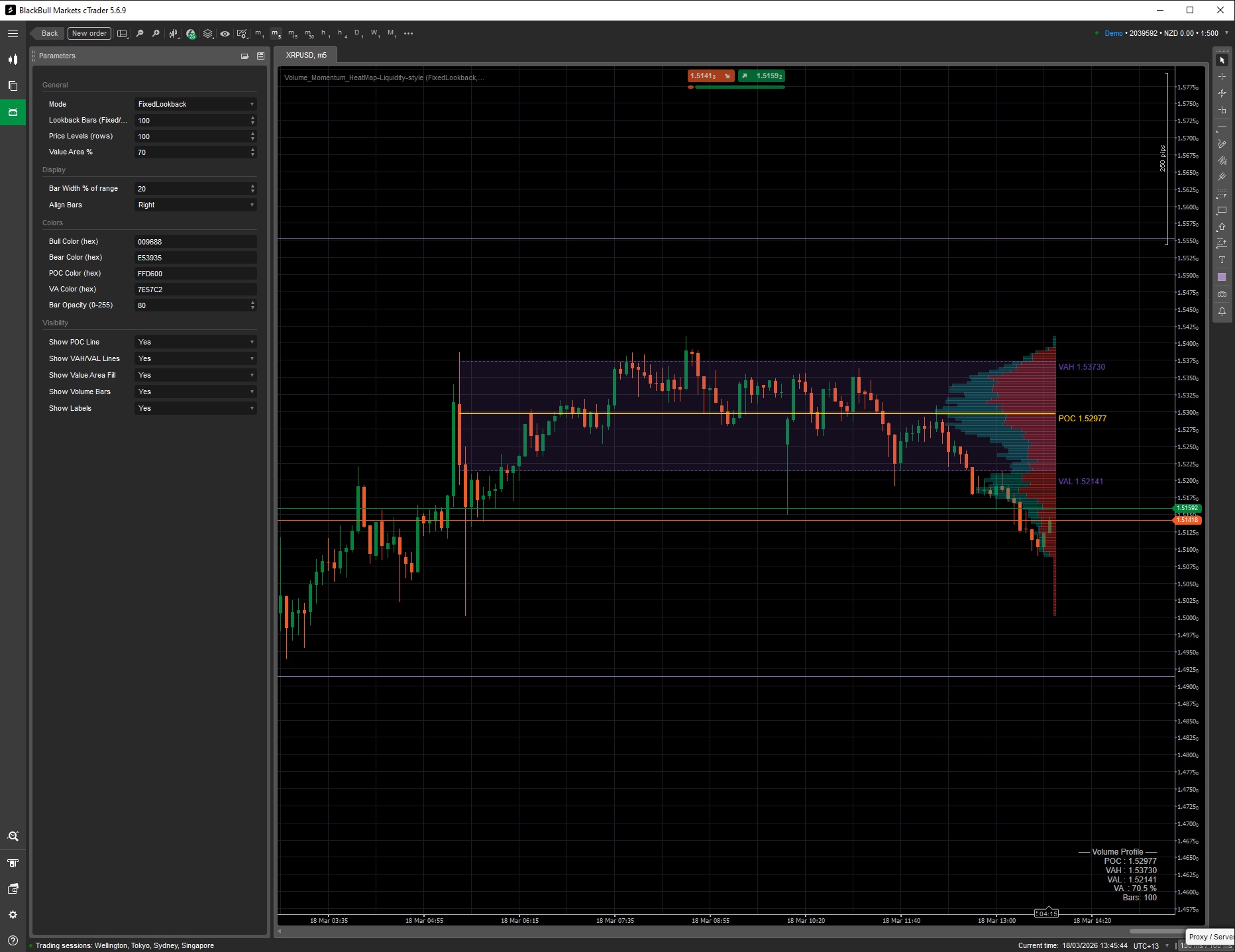Open price alerts via the bell icon
The height and width of the screenshot is (952, 1235).
click(x=1222, y=311)
